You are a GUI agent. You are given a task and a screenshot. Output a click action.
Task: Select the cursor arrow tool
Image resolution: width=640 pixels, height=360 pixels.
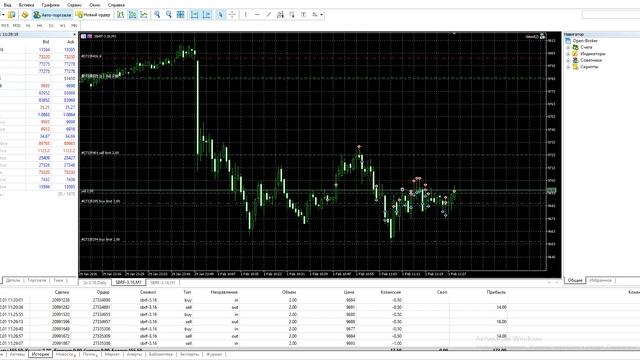click(x=220, y=15)
